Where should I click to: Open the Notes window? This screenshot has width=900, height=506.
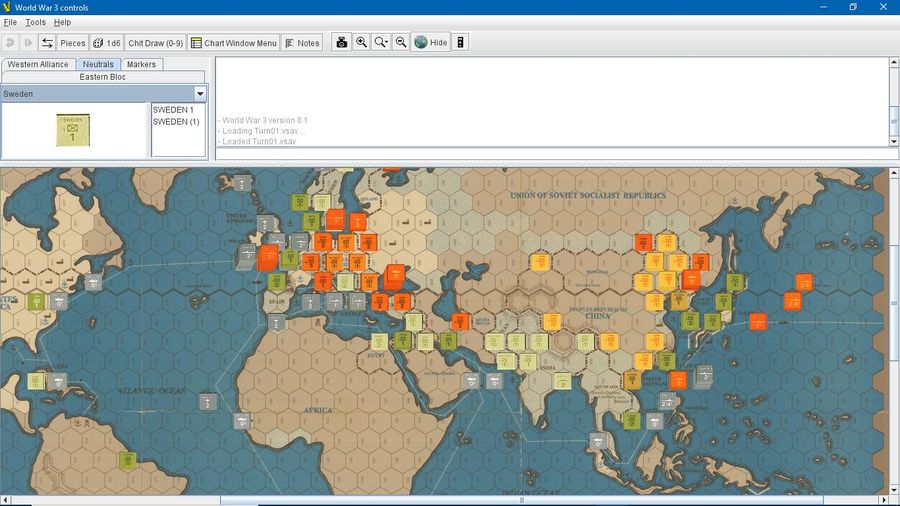pos(302,43)
